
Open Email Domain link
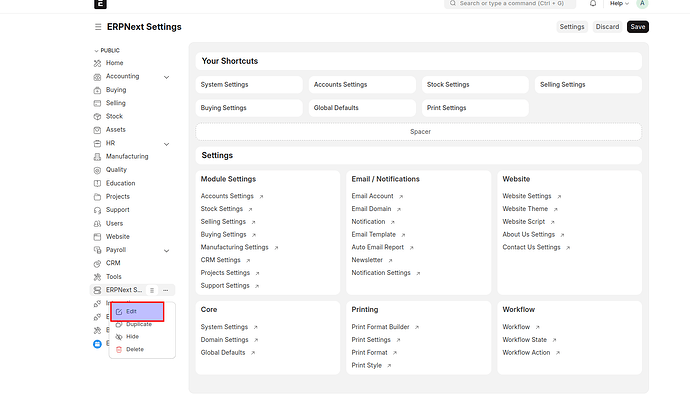pyautogui.click(x=371, y=209)
